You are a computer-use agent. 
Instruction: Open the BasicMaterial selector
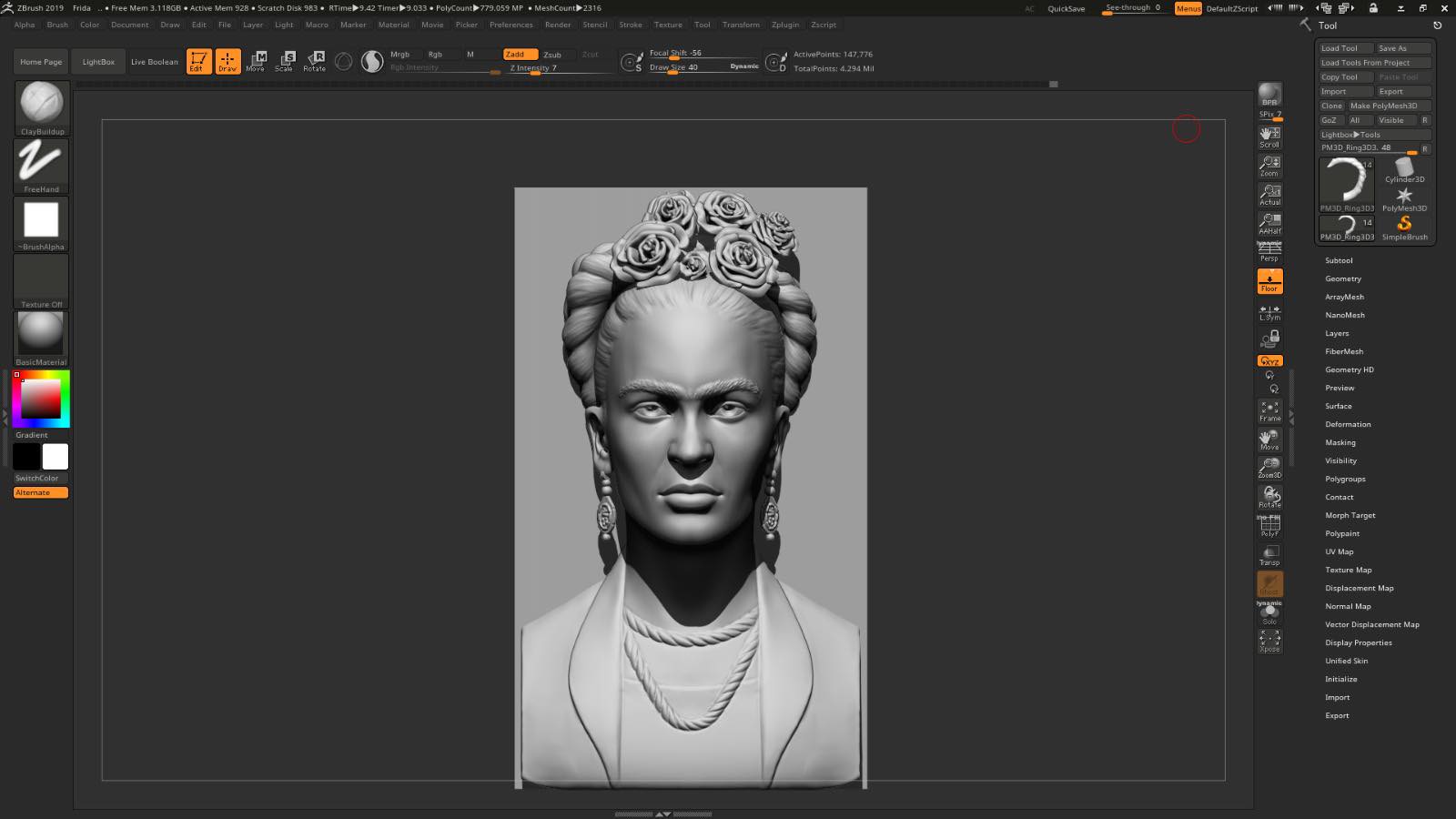pos(41,339)
